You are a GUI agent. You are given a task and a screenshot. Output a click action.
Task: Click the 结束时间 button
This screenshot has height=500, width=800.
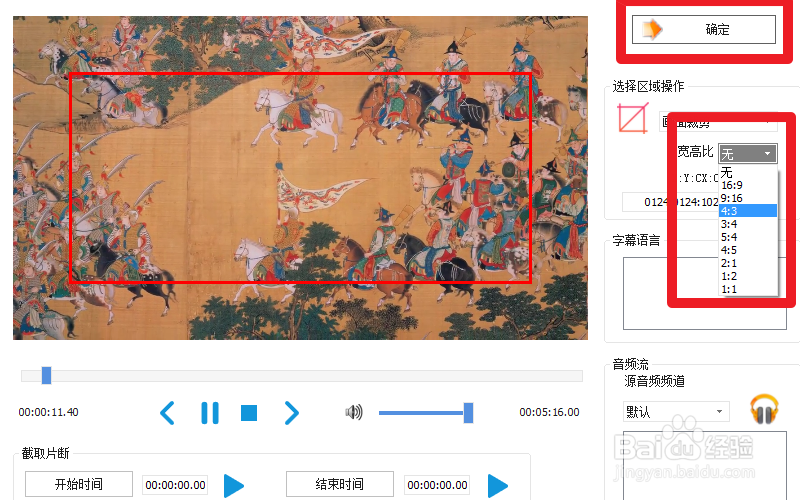tap(340, 484)
